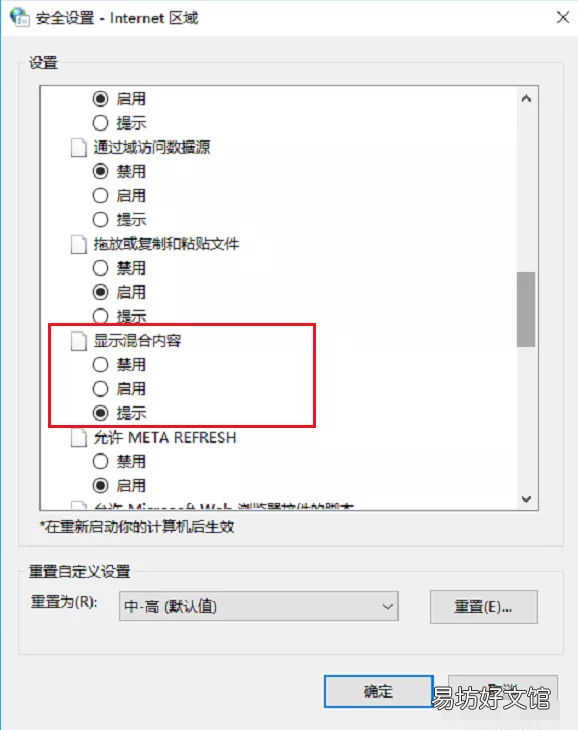Select 禁用 under 拖放或复制和粘贴文件
Image resolution: width=578 pixels, height=730 pixels.
point(101,268)
